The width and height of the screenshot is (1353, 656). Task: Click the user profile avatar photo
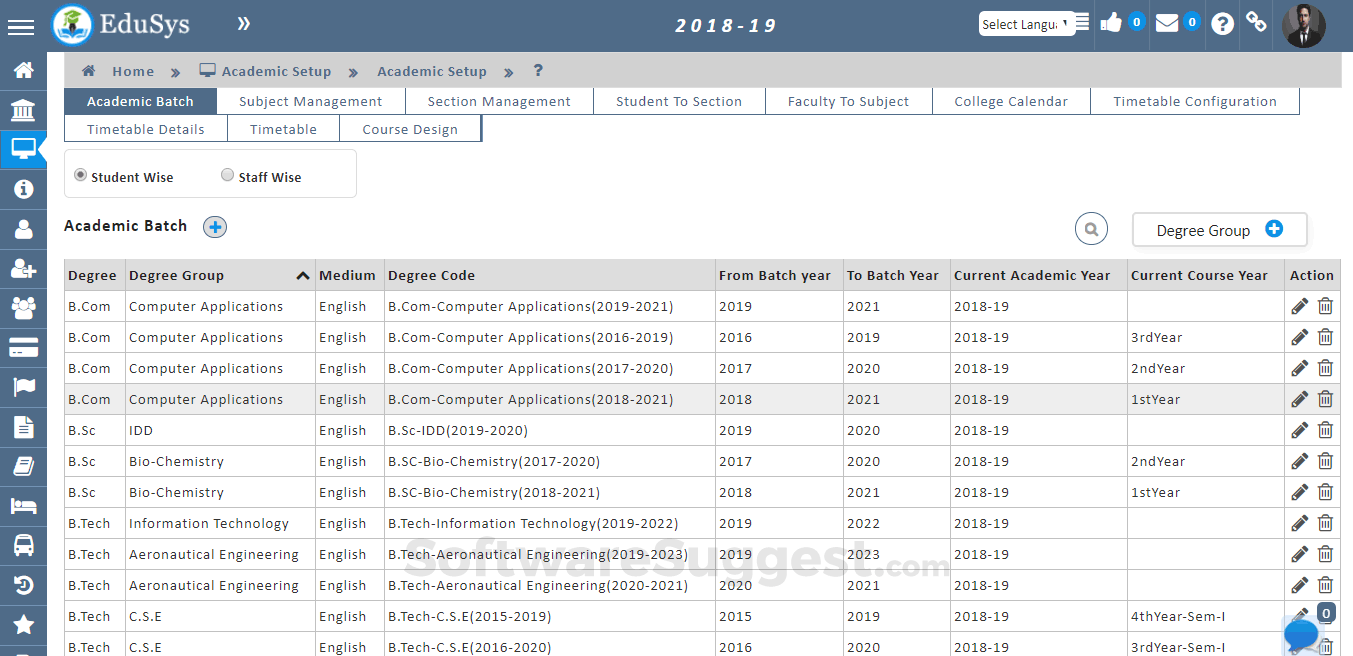coord(1303,25)
